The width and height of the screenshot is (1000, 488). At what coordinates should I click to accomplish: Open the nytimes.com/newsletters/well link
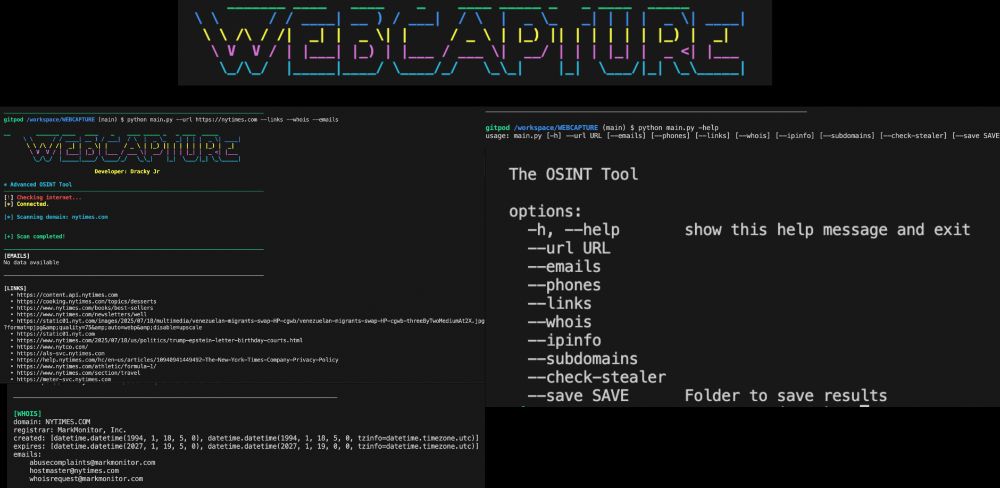82,314
